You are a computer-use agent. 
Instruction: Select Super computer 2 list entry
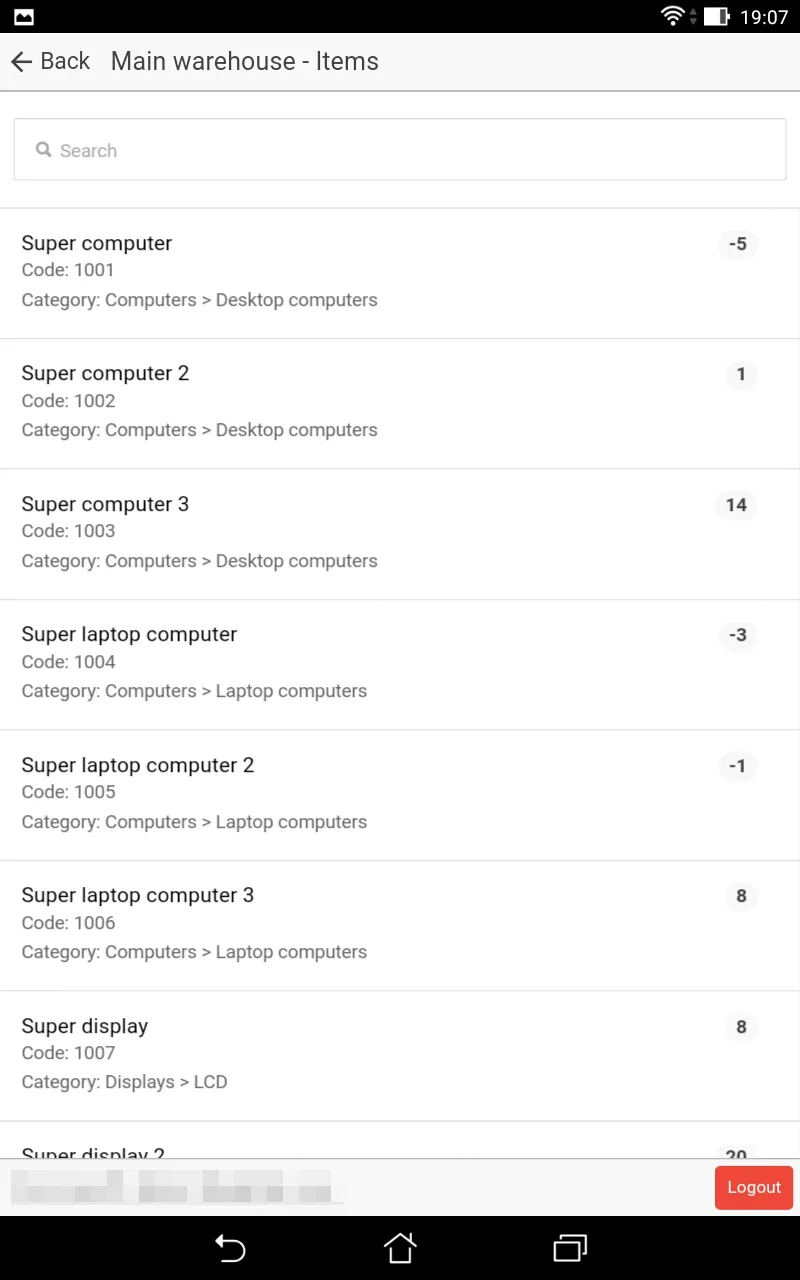point(300,402)
